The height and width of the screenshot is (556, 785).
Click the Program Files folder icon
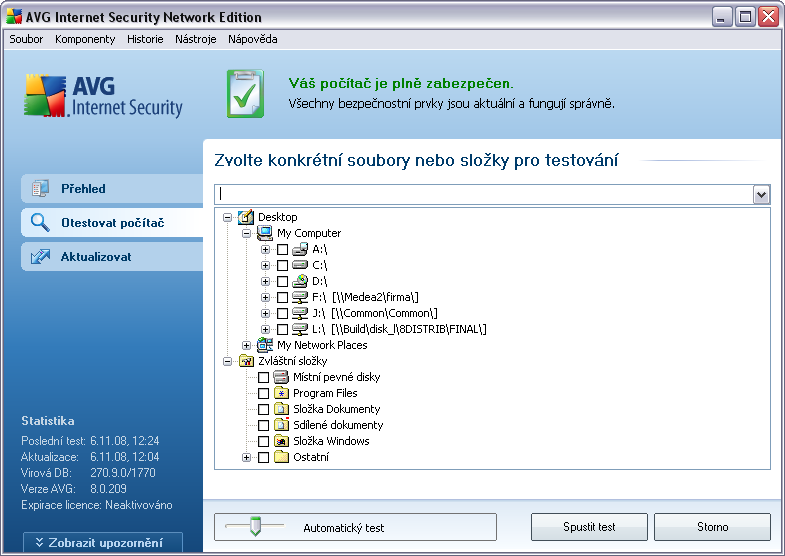click(x=281, y=393)
